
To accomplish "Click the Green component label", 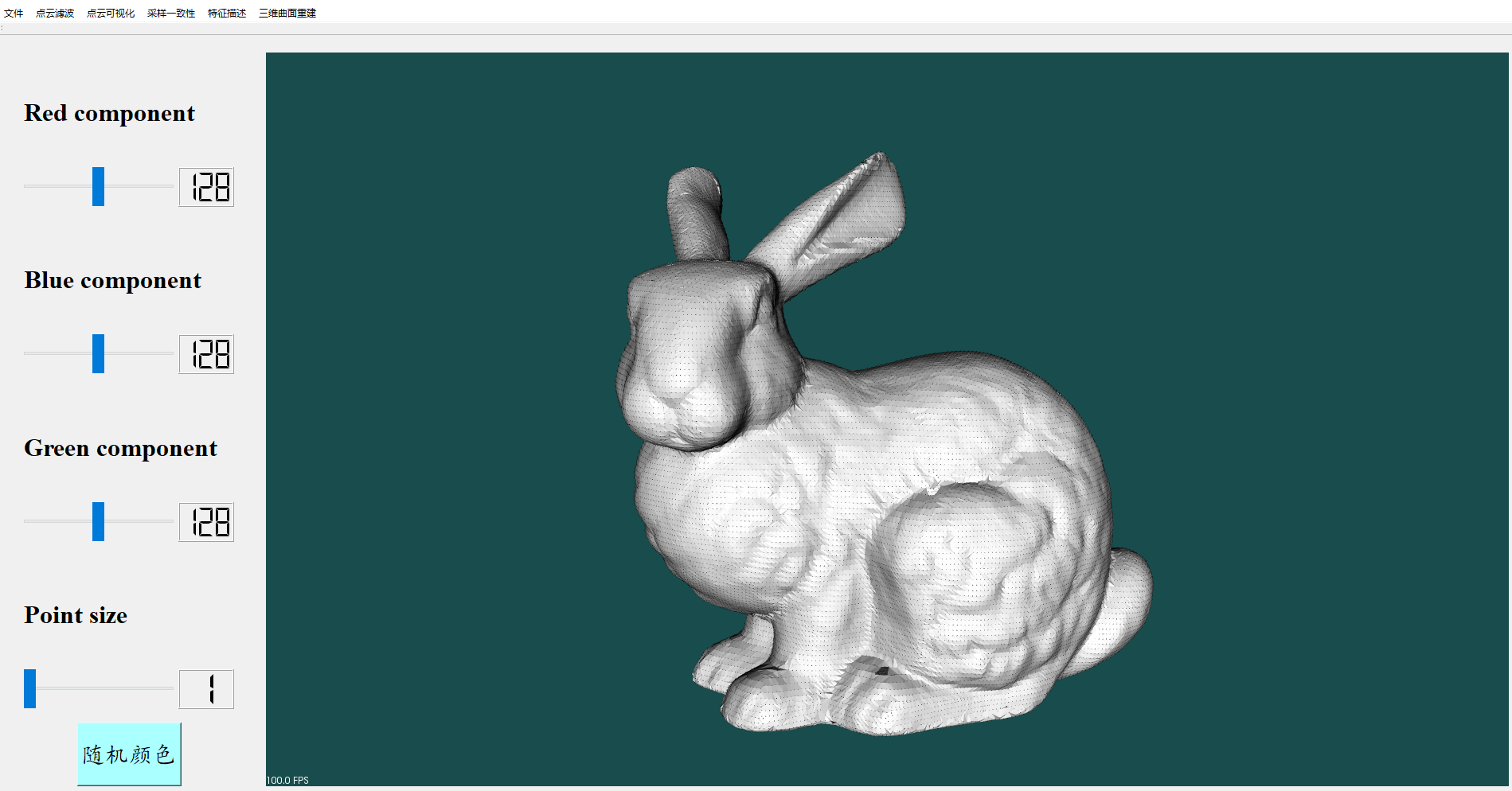I will tap(120, 449).
